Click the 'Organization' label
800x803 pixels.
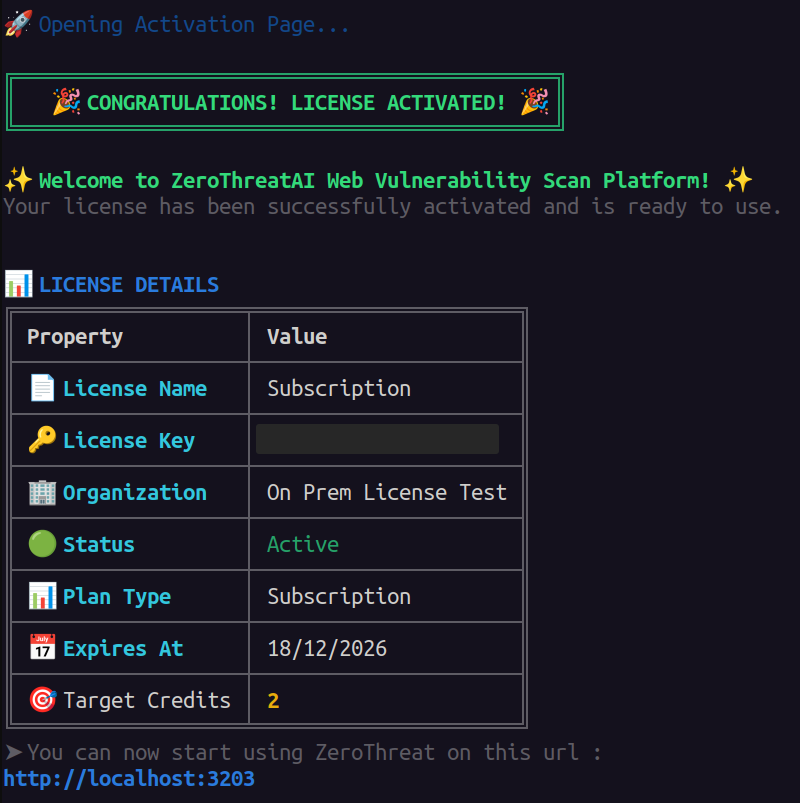(x=135, y=493)
